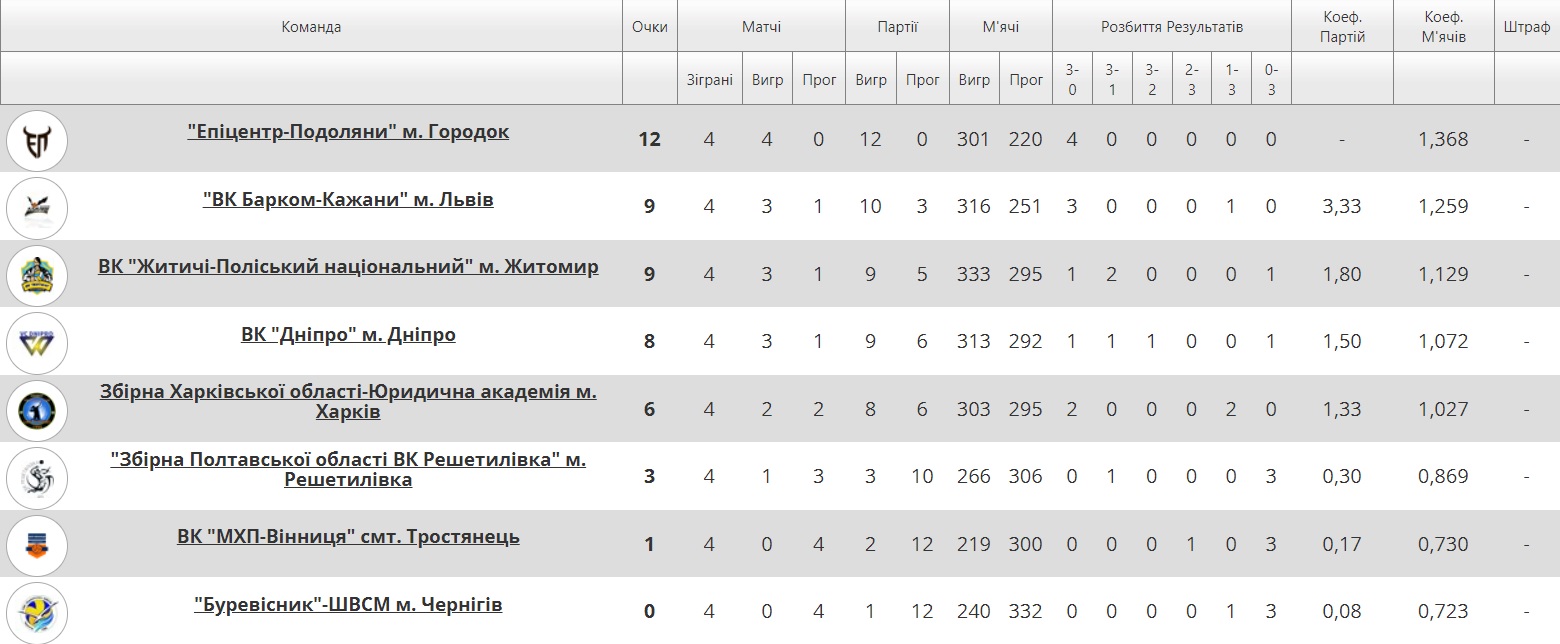
Task: Click the МХП-Вінниця team logo
Action: [37, 545]
